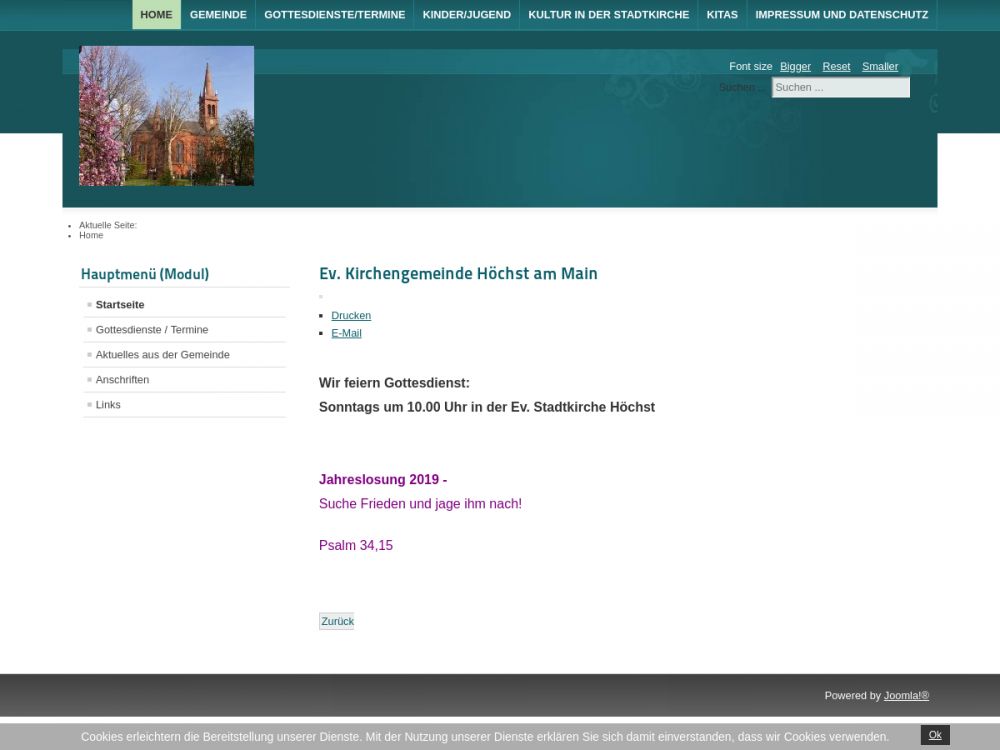The width and height of the screenshot is (1000, 750).
Task: Open Gottesdienste / Termine sidebar link
Action: (152, 330)
